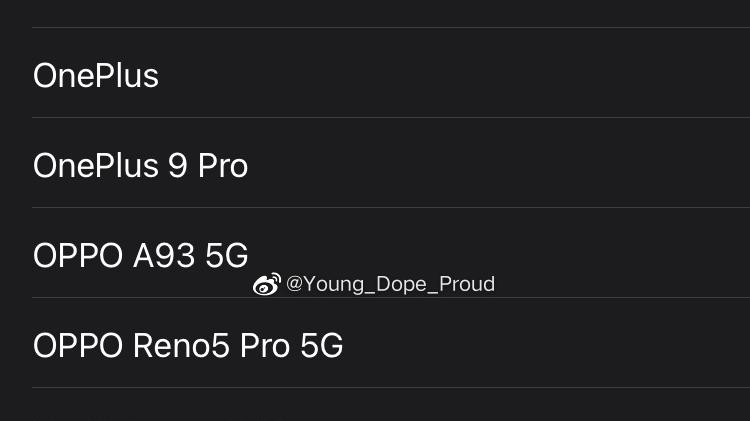The width and height of the screenshot is (750, 421).
Task: Select the first device name, OnePlus
Action: (x=96, y=76)
